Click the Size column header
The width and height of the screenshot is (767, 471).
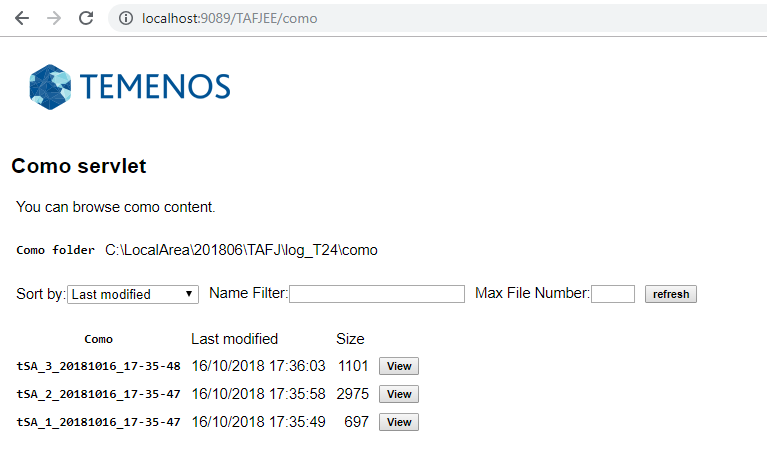pyautogui.click(x=350, y=339)
